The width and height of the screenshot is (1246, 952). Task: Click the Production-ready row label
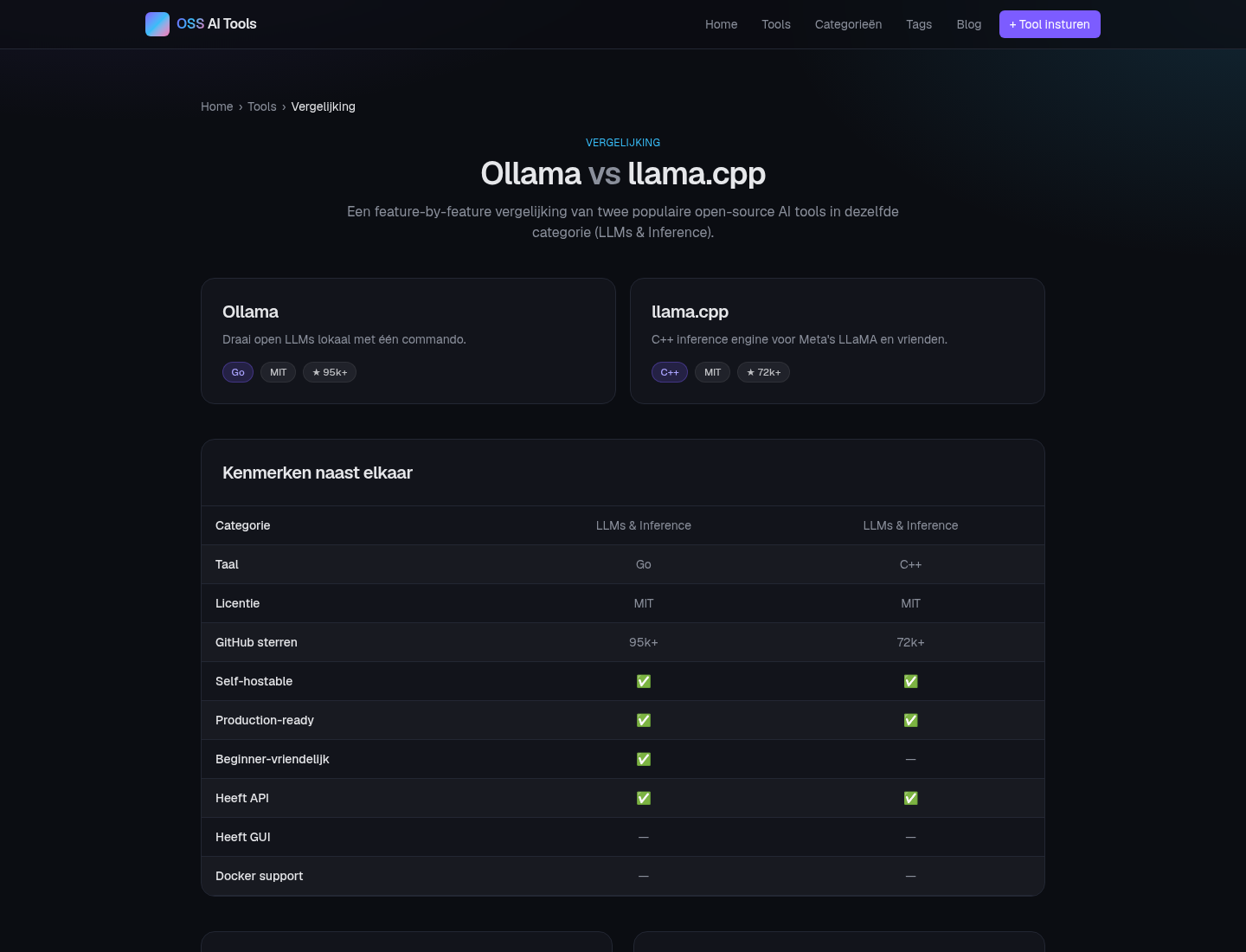(265, 720)
